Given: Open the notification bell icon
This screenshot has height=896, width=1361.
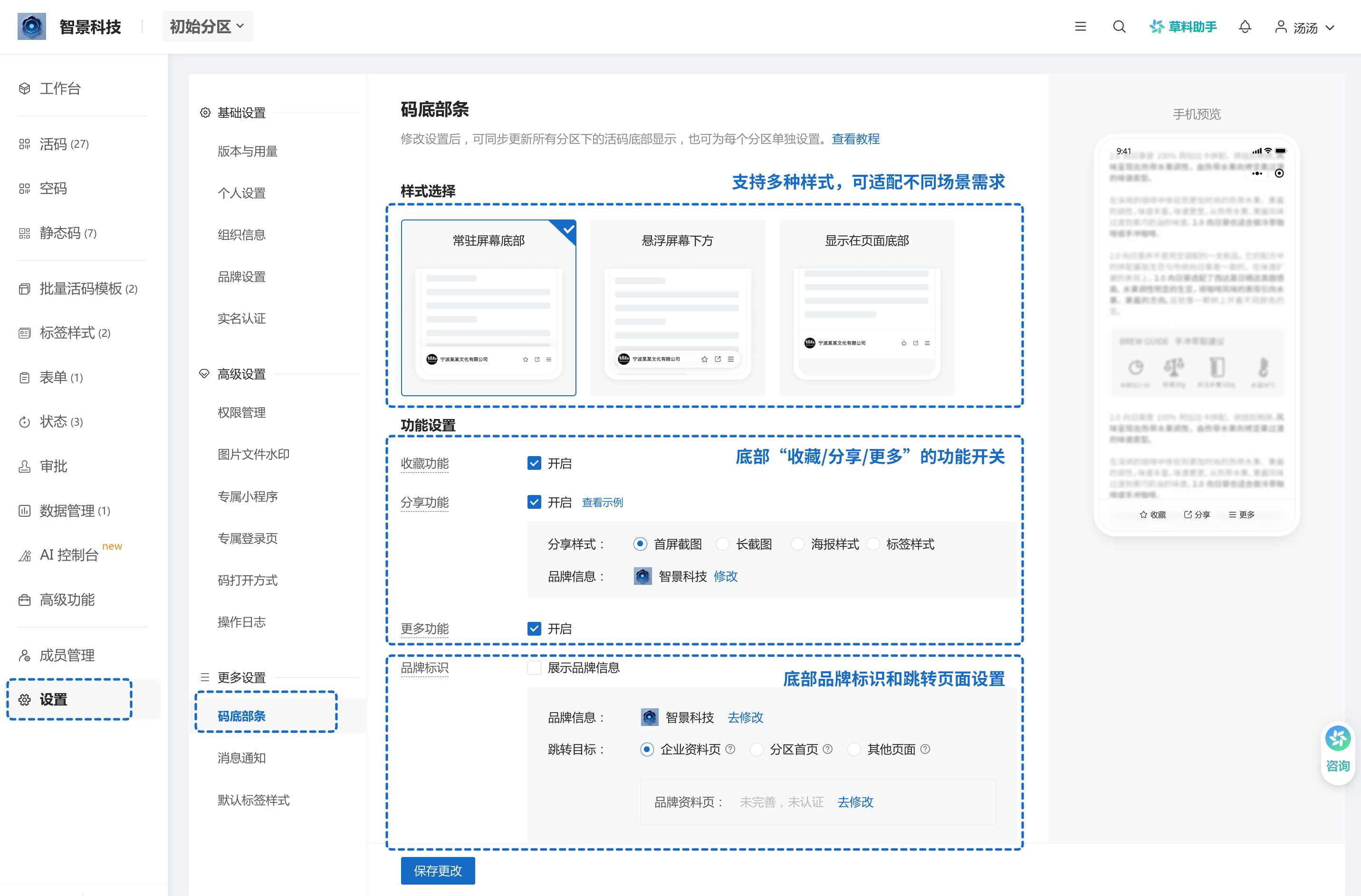Looking at the screenshot, I should pos(1245,27).
